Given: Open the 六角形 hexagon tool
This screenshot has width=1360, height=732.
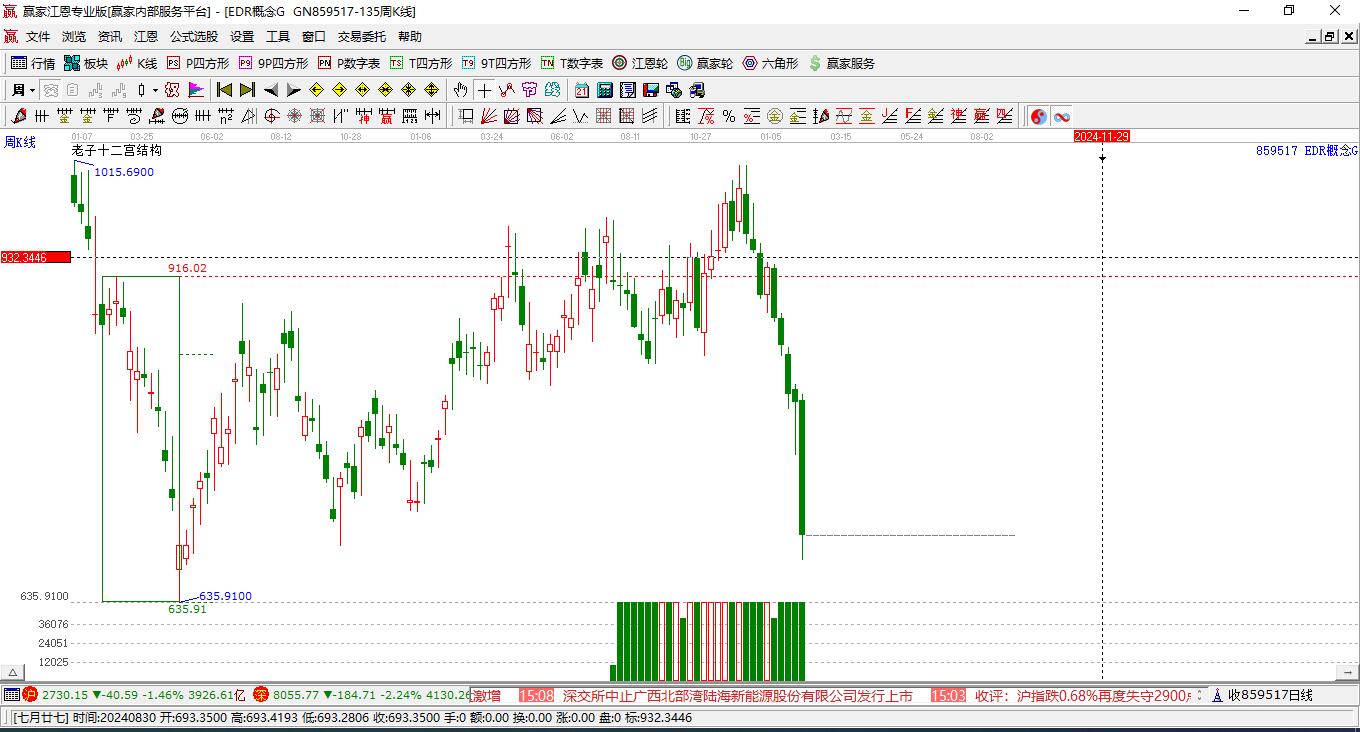Looking at the screenshot, I should pos(770,63).
